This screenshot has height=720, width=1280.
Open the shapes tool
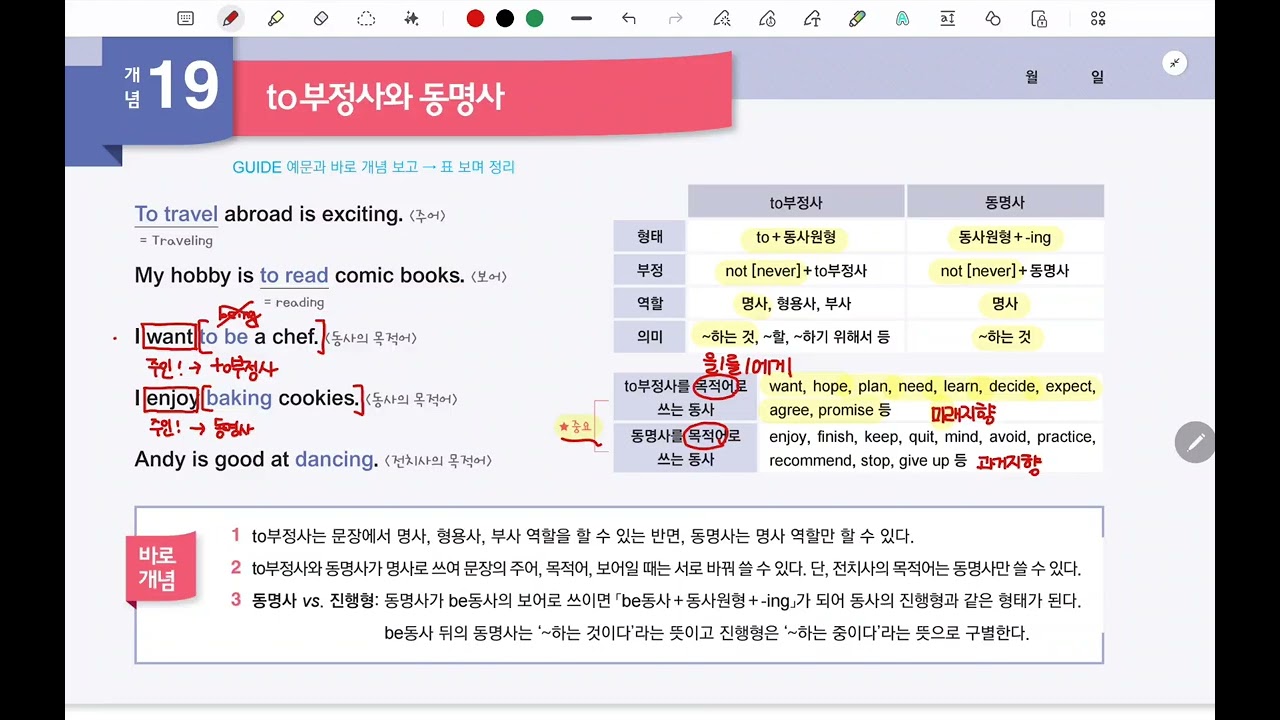993,18
